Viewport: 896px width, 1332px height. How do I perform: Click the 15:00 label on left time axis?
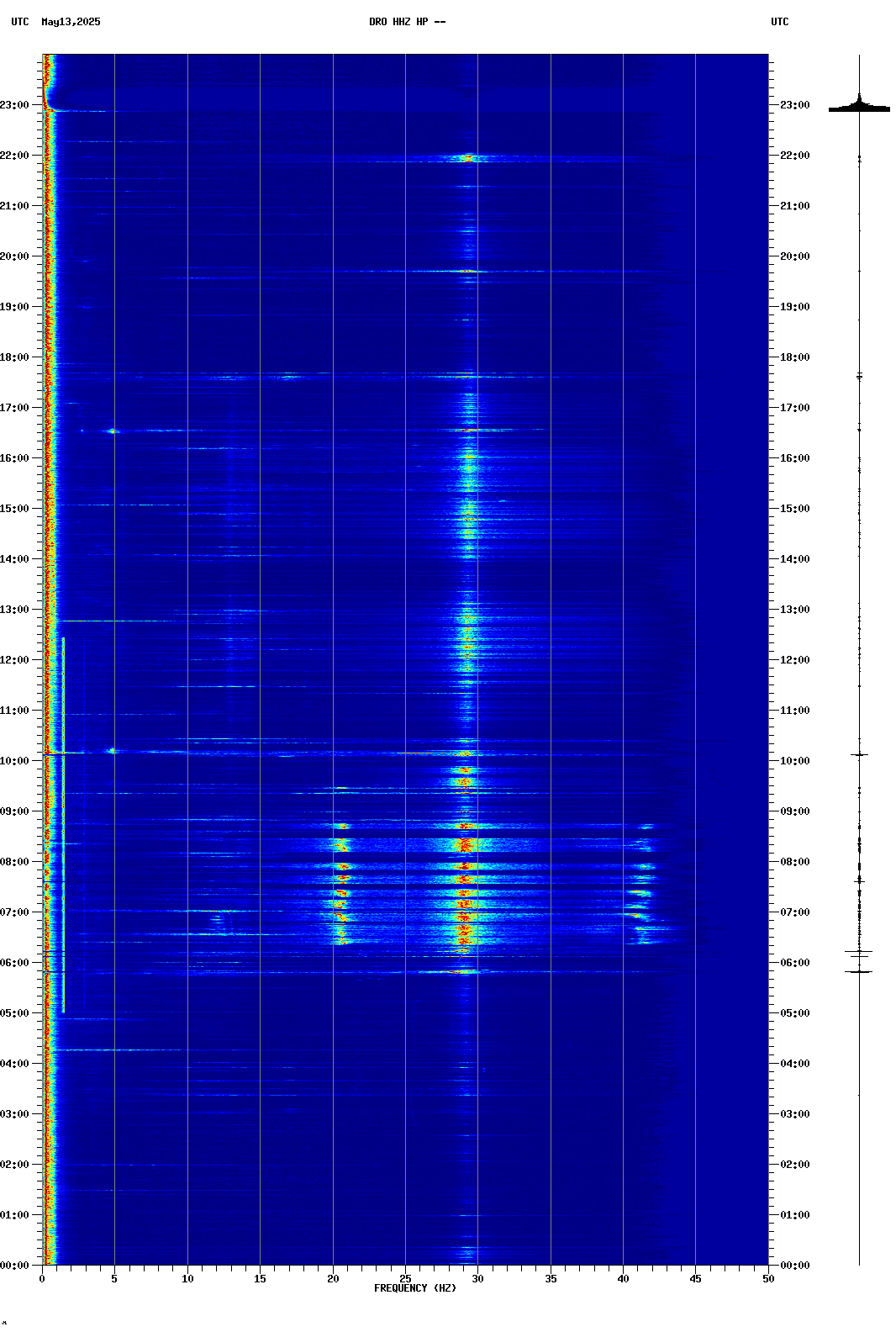[x=14, y=509]
